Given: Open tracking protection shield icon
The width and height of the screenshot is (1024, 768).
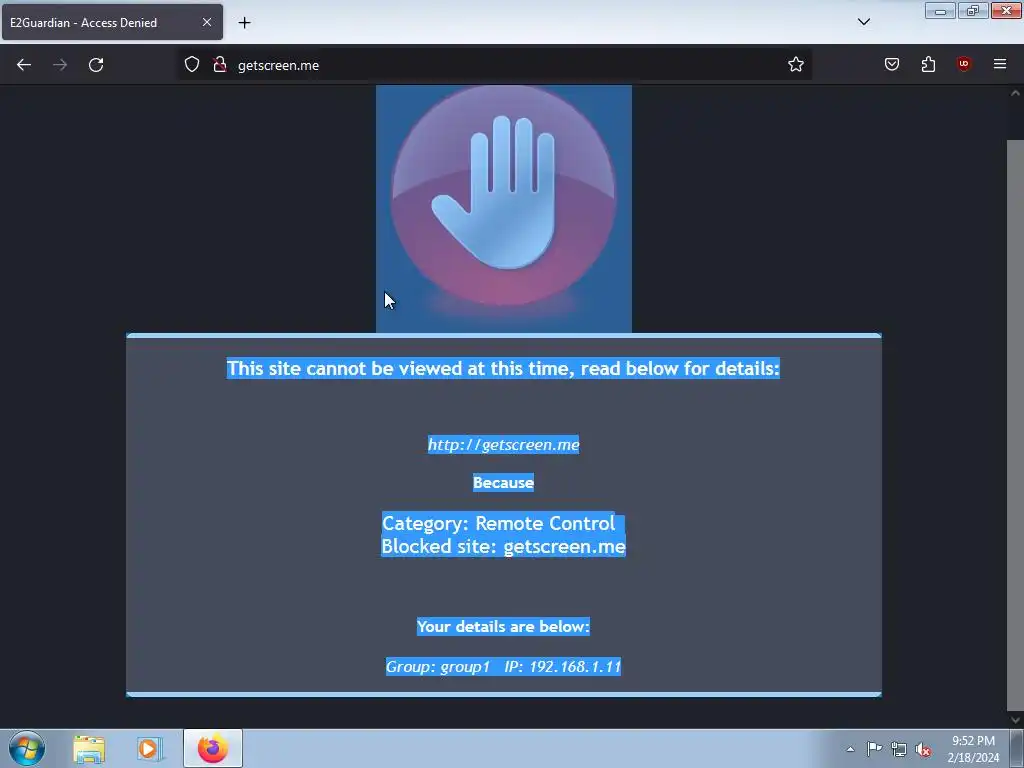Looking at the screenshot, I should click(x=191, y=65).
